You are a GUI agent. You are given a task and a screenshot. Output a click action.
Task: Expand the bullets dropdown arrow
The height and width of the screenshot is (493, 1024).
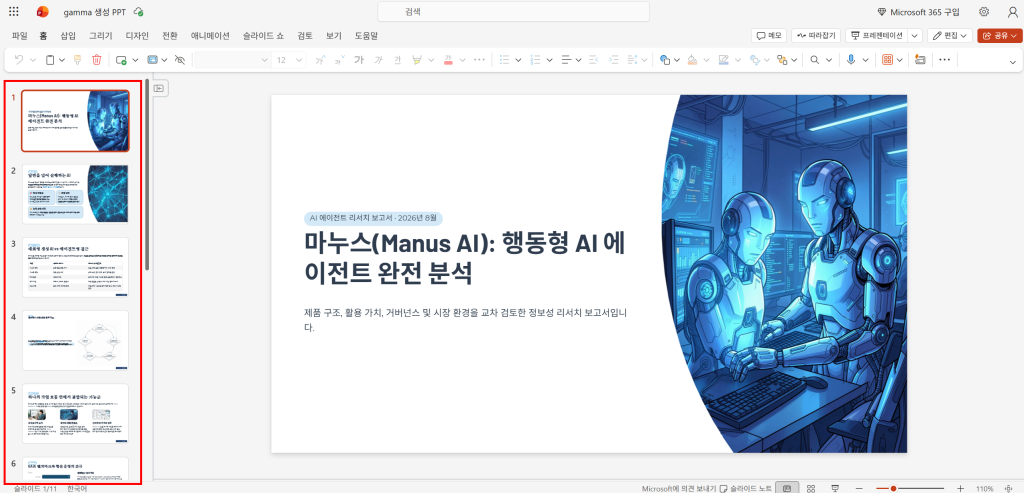point(518,59)
